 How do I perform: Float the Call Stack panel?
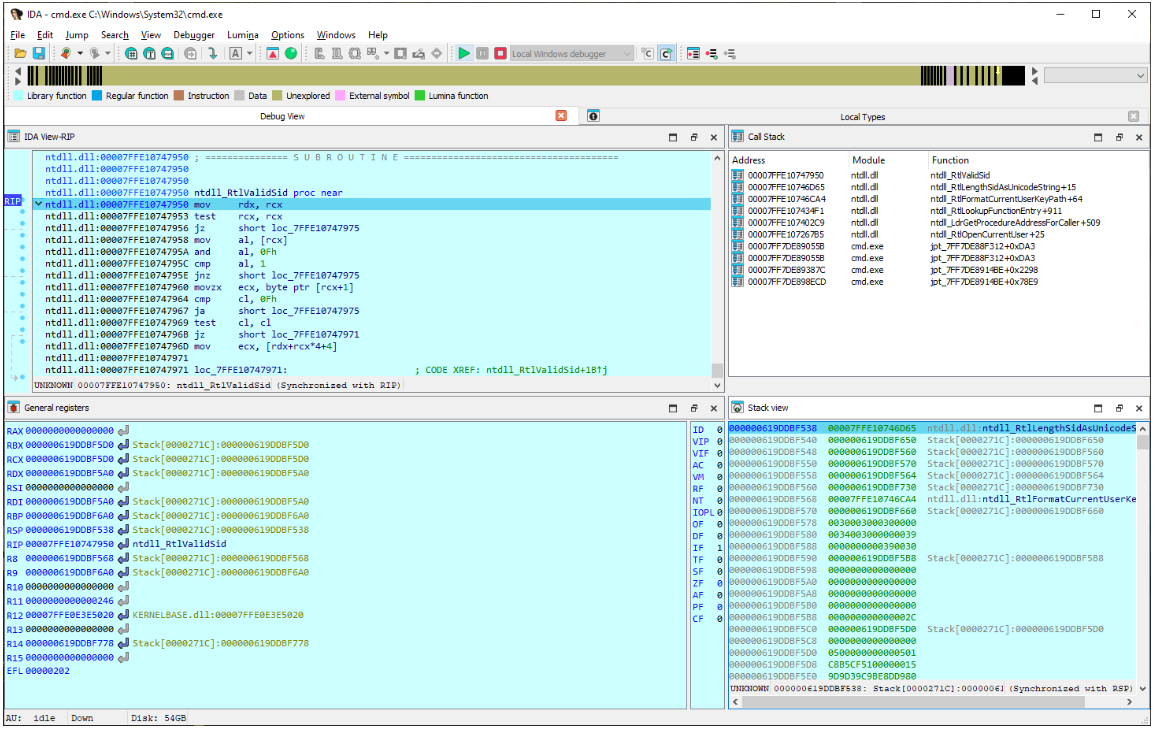pos(1118,137)
